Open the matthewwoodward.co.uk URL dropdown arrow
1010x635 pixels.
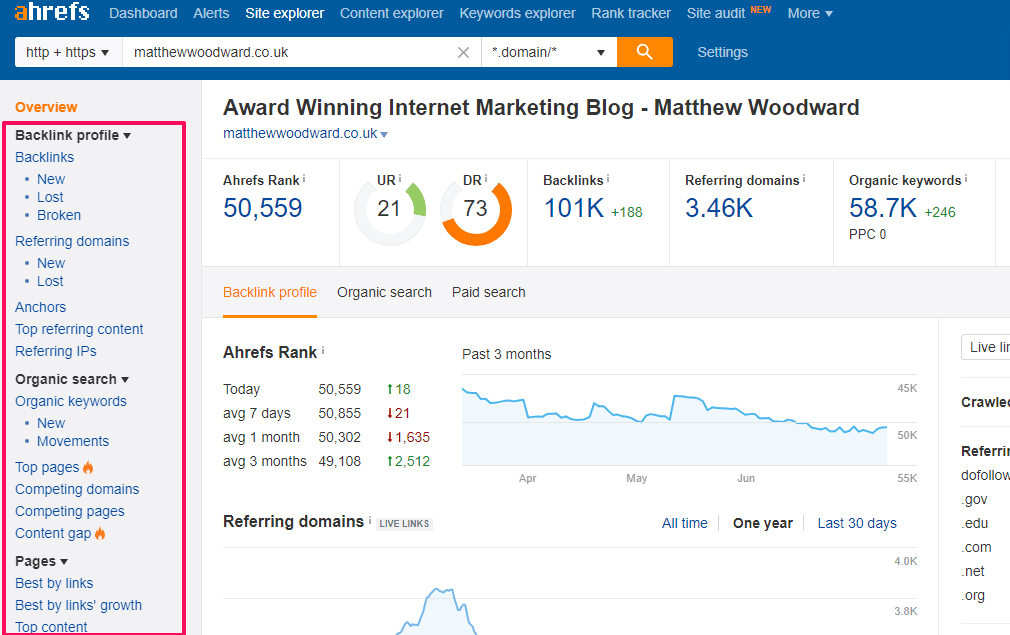pos(385,134)
